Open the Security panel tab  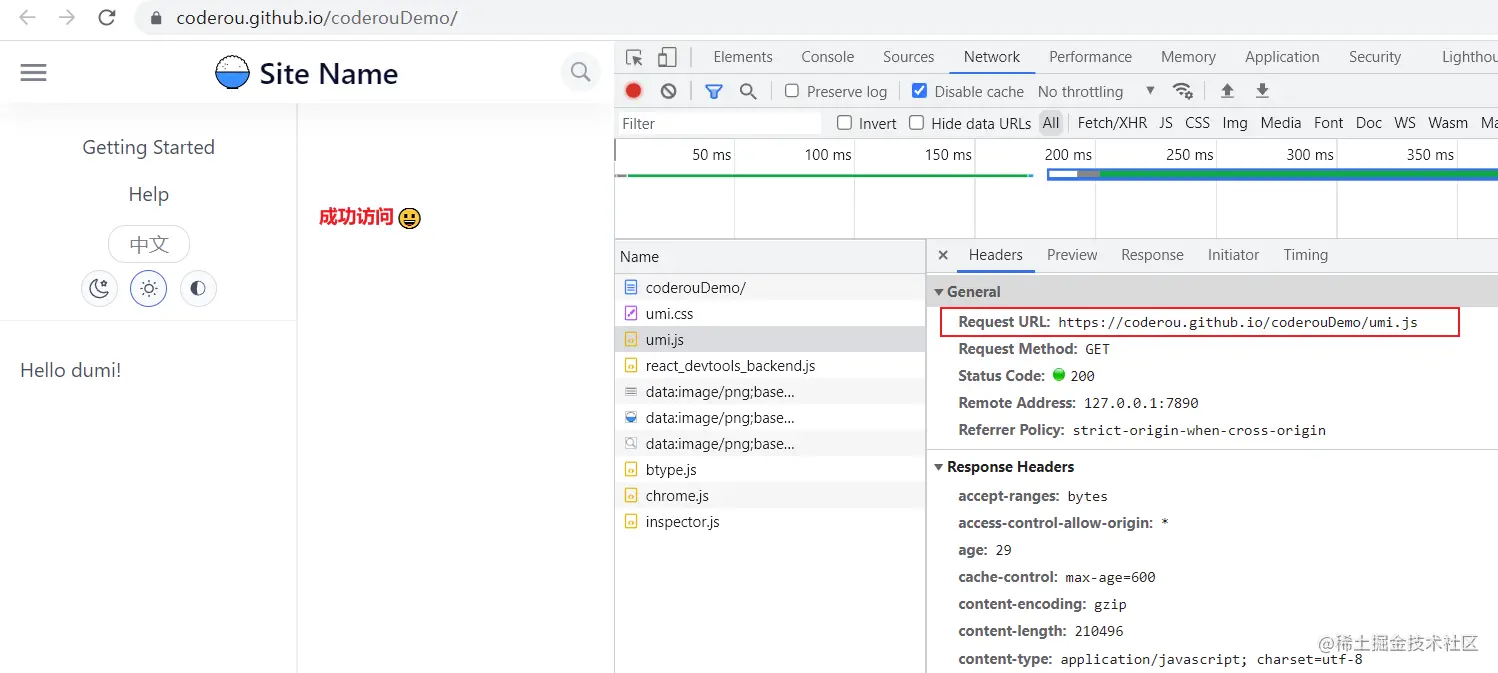point(1375,57)
